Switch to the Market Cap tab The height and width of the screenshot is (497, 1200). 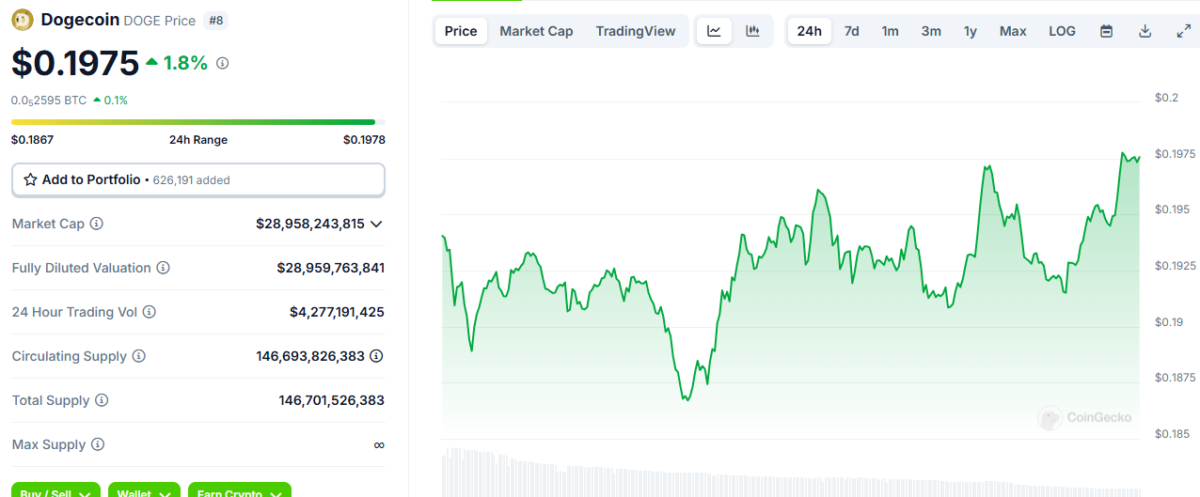click(536, 31)
